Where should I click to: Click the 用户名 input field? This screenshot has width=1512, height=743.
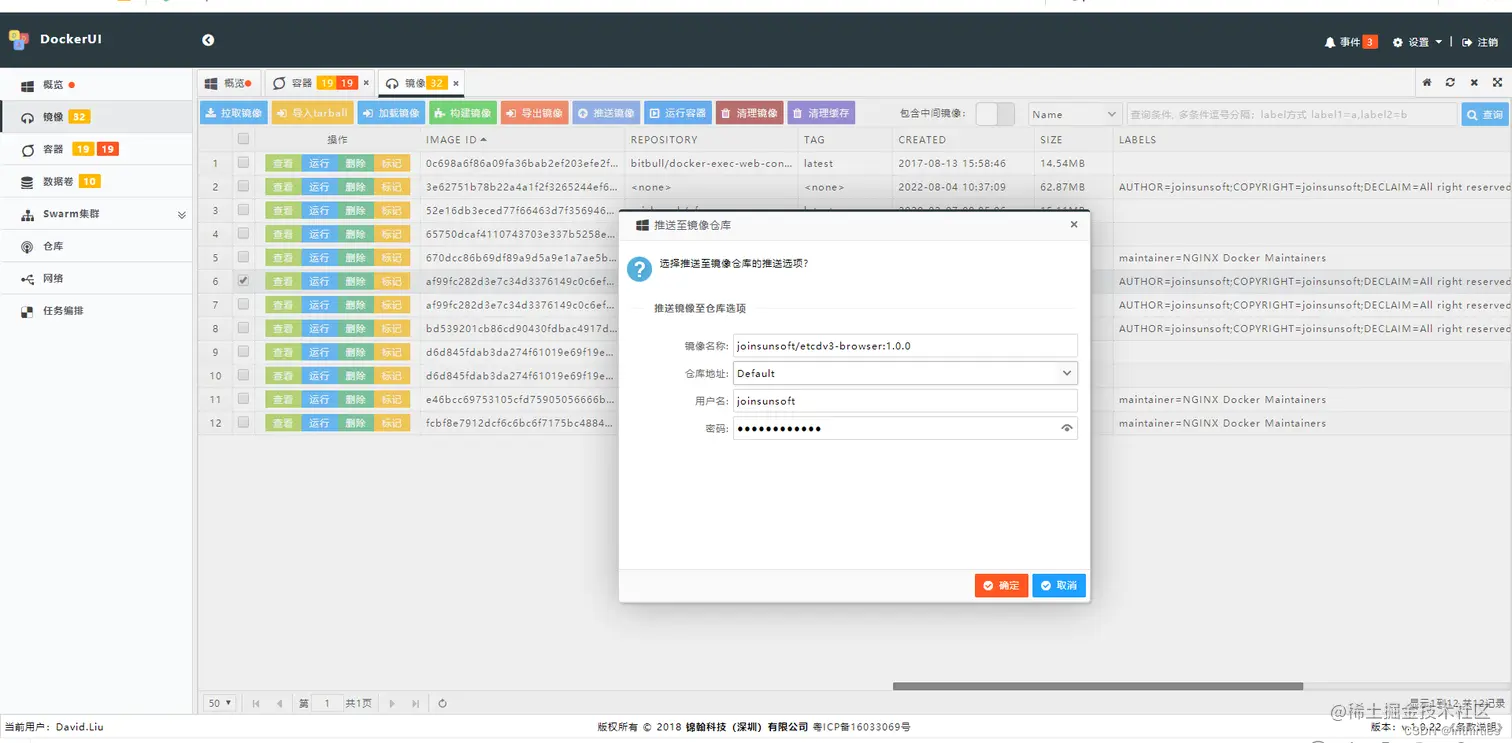(905, 400)
